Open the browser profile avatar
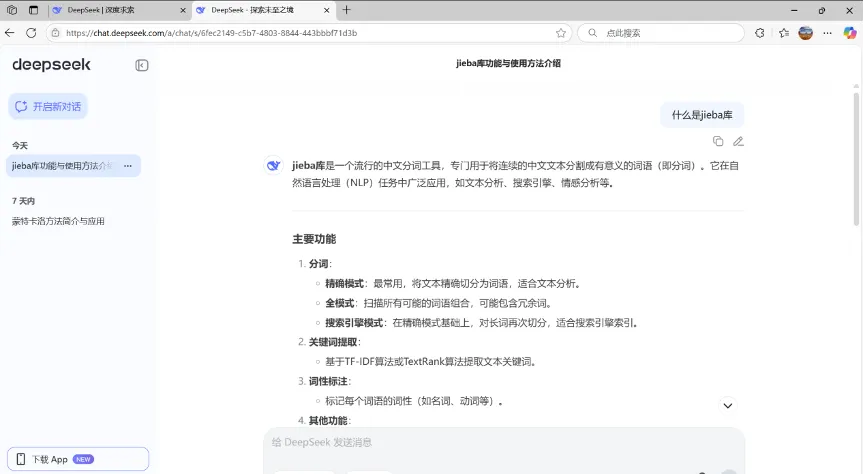The width and height of the screenshot is (864, 474). pos(806,33)
